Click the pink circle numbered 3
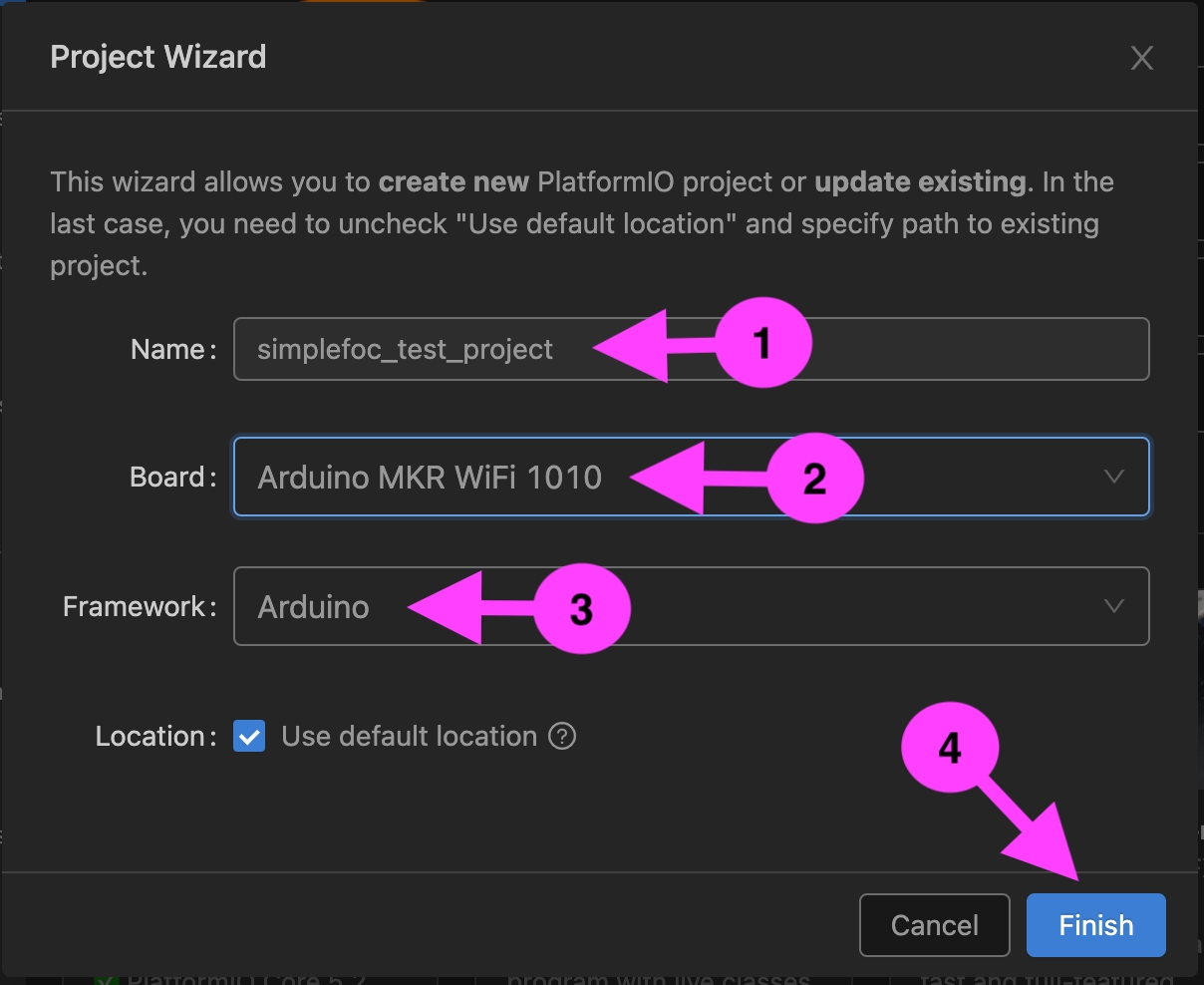 581,608
